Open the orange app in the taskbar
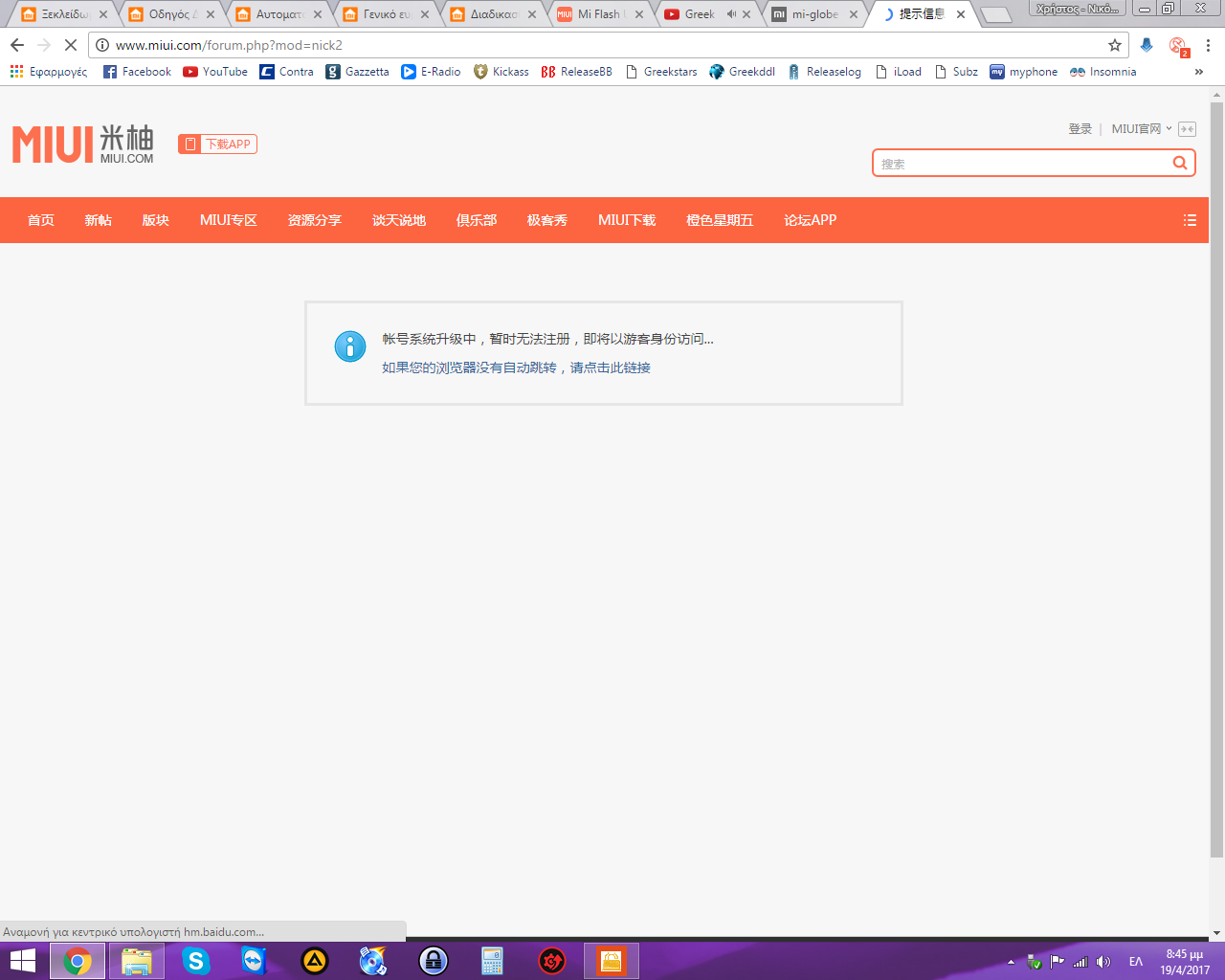Image resolution: width=1225 pixels, height=980 pixels. [x=612, y=961]
